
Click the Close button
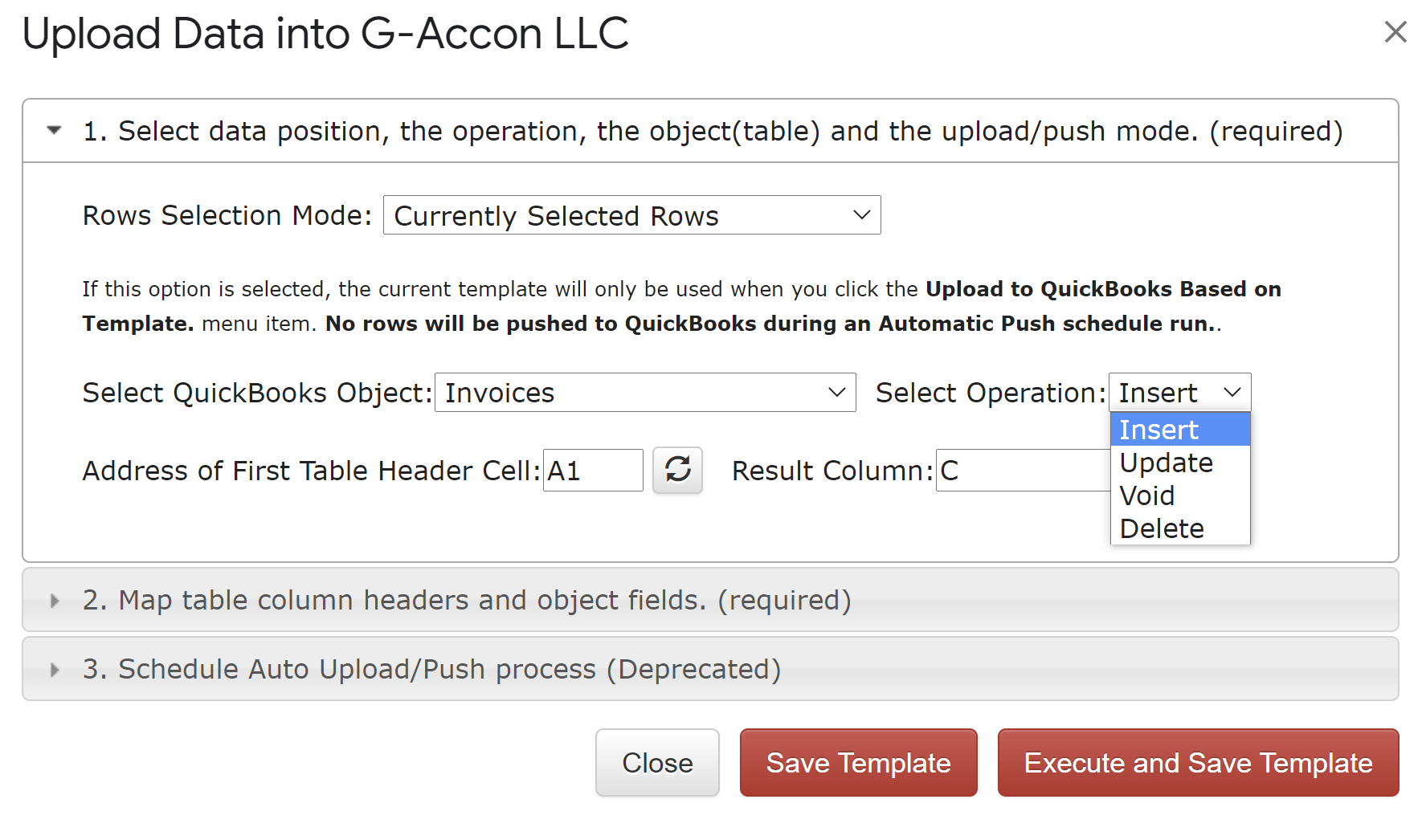click(657, 763)
